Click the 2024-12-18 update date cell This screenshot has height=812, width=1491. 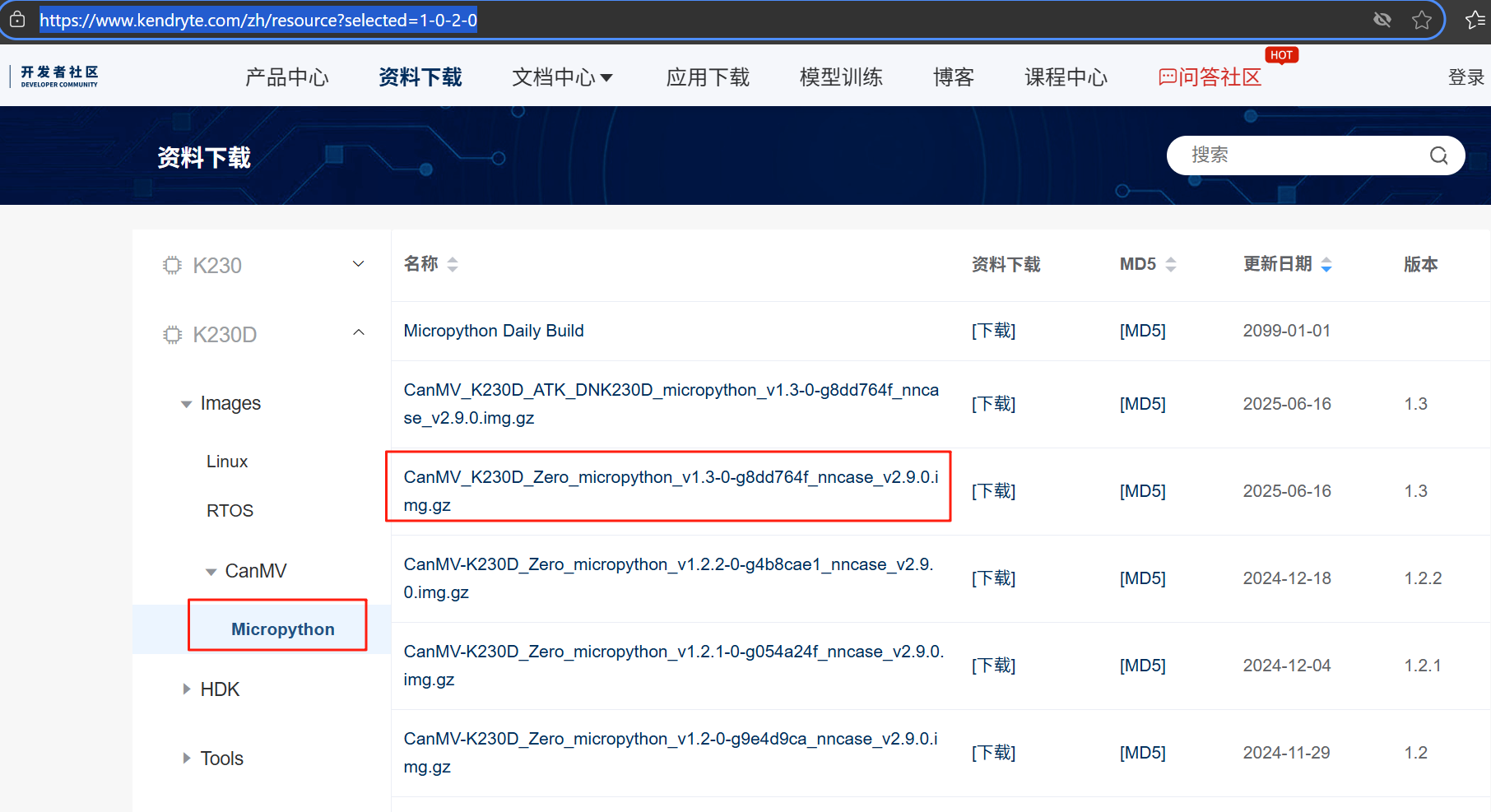(1287, 578)
